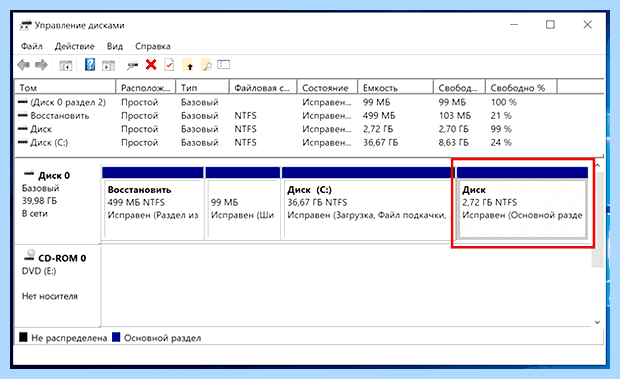Screen dimensions: 620x379
Task: Sort by the Тип column header
Action: (202, 87)
